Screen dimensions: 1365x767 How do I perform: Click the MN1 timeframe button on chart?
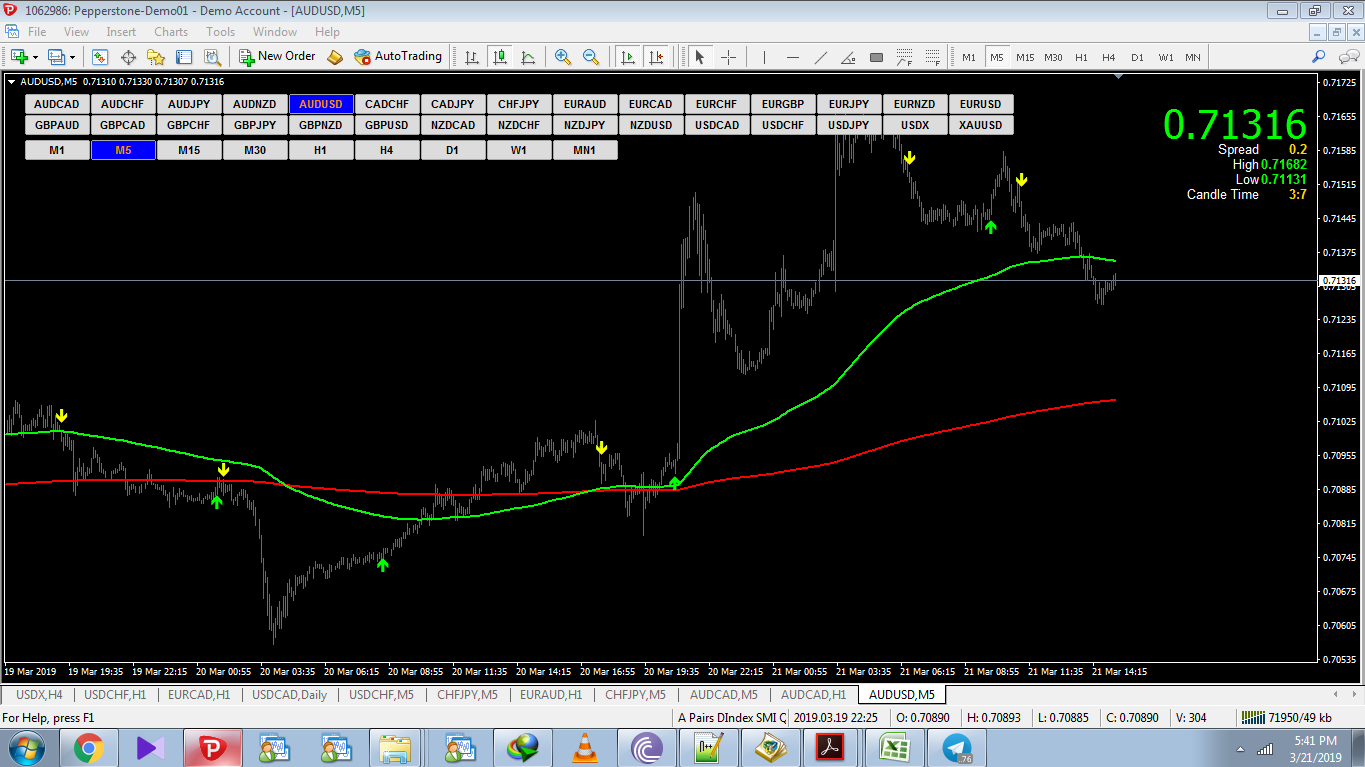585,150
